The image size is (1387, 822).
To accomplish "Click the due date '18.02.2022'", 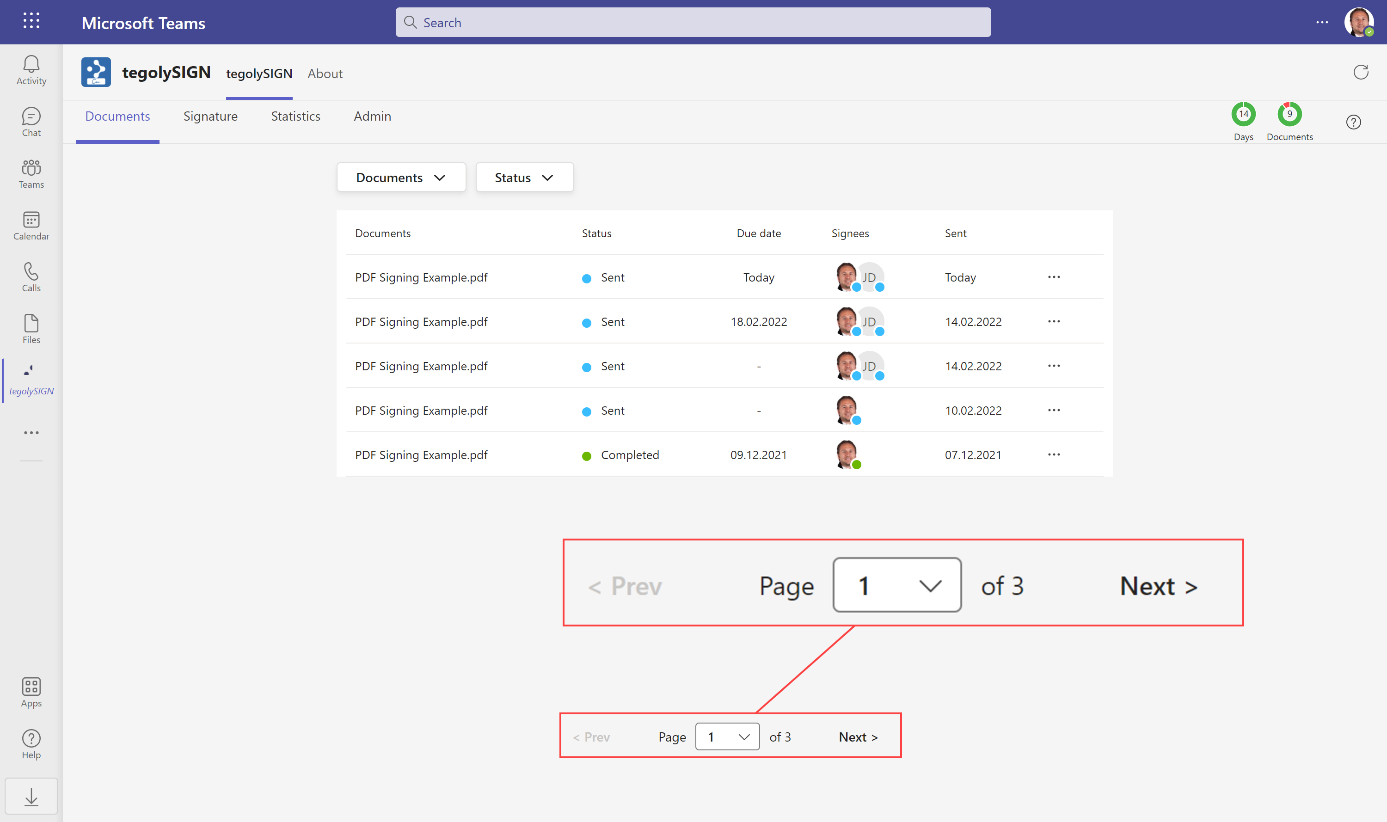I will 759,322.
